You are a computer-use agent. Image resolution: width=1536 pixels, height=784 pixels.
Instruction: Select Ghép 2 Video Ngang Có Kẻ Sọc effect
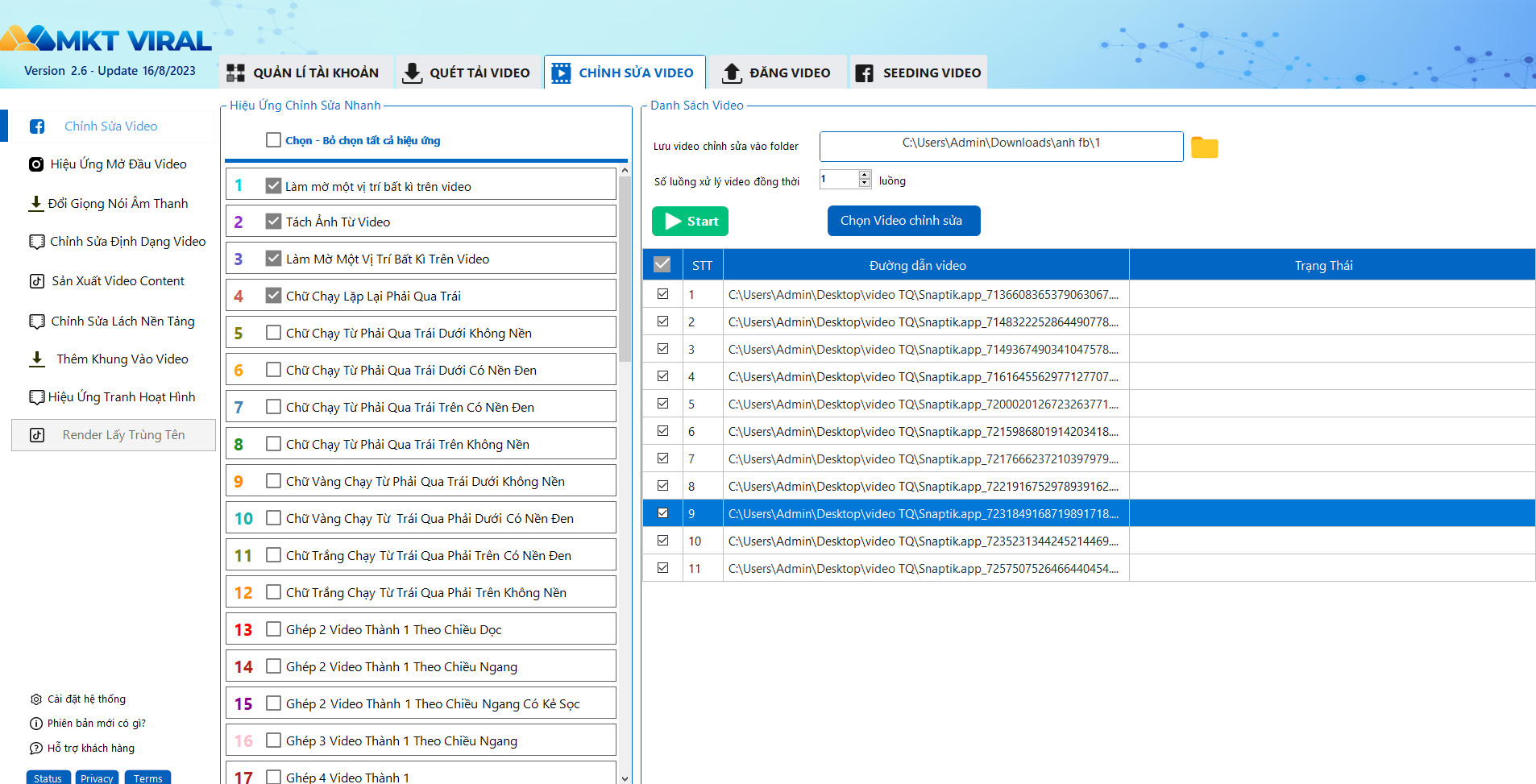click(x=274, y=703)
